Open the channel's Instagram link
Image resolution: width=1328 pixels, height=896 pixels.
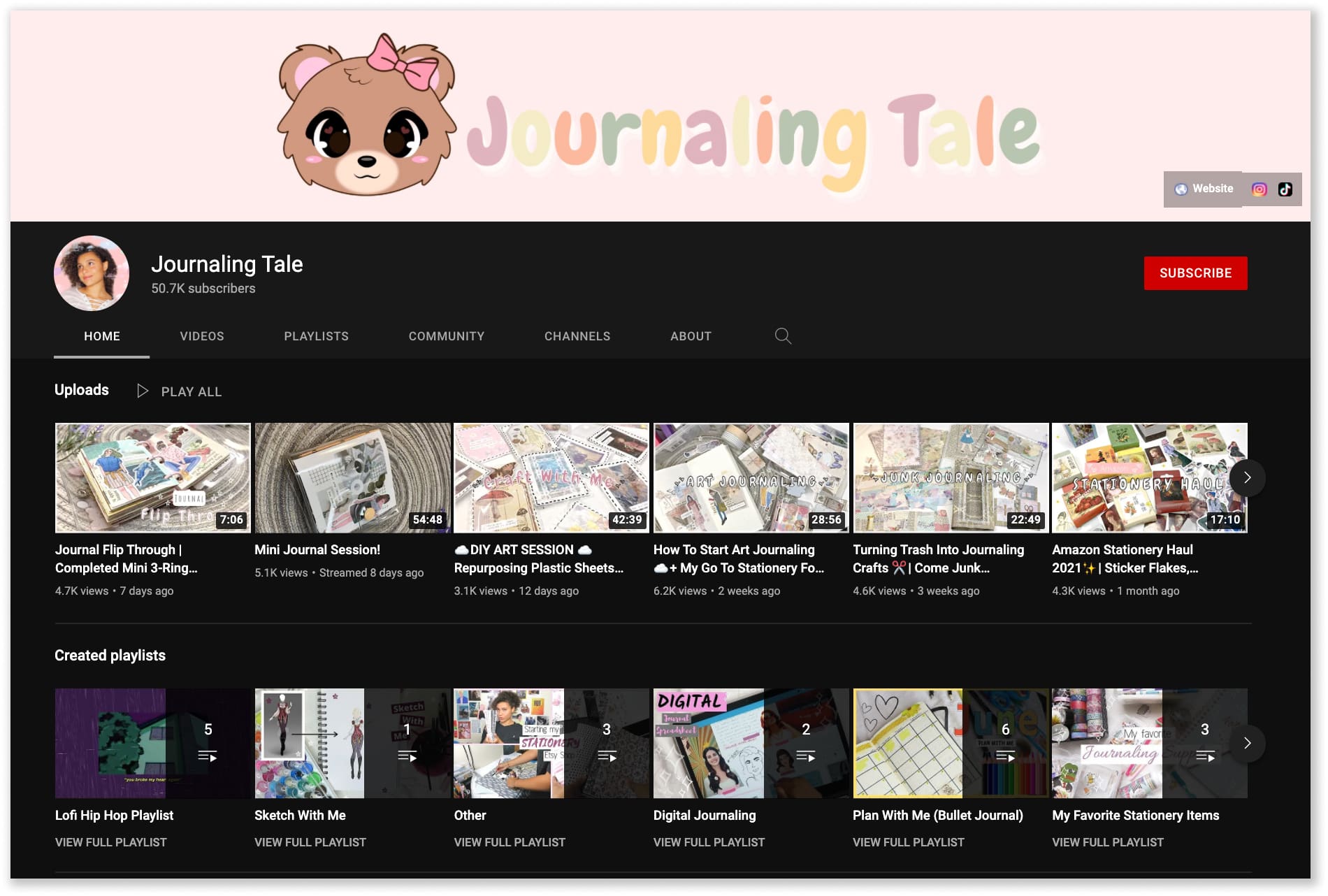[1259, 189]
